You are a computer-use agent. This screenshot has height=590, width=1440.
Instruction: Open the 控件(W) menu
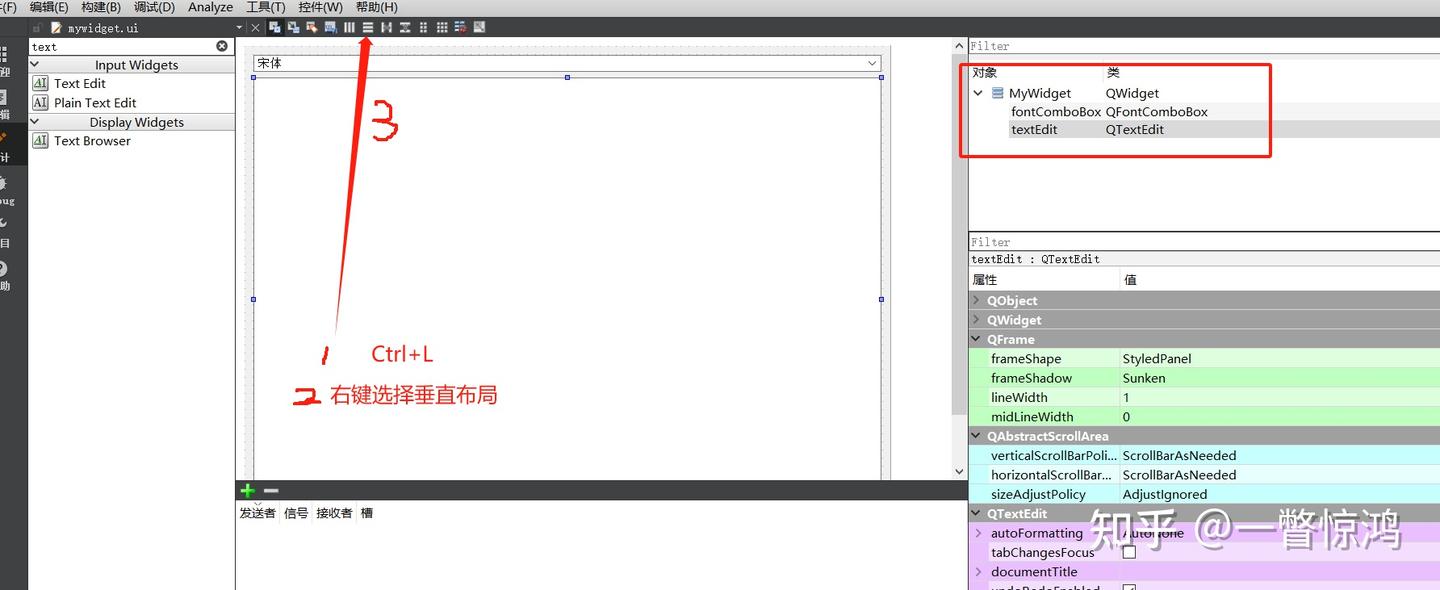click(x=320, y=7)
